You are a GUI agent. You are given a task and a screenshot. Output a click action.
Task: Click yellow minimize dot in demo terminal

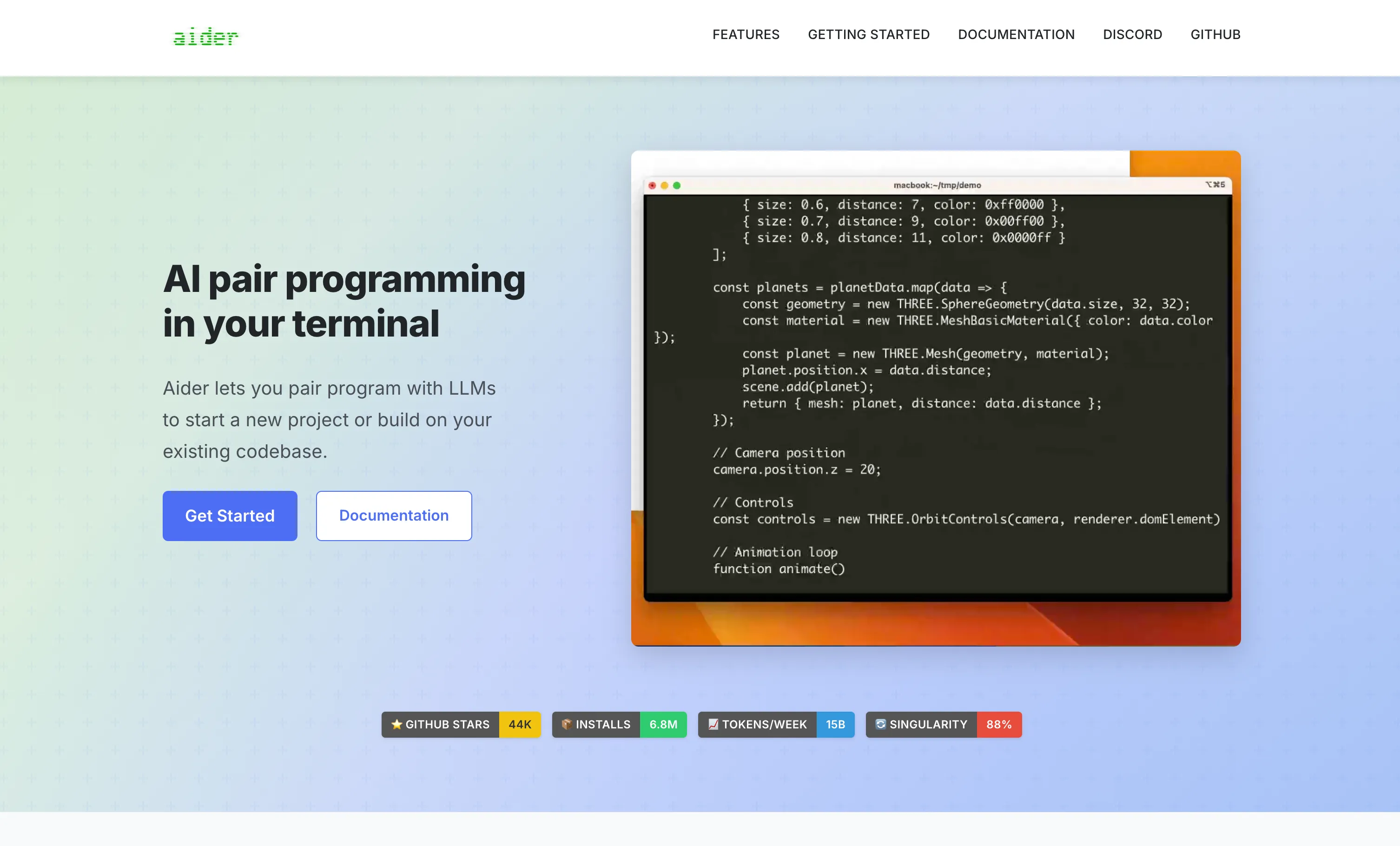(x=664, y=185)
